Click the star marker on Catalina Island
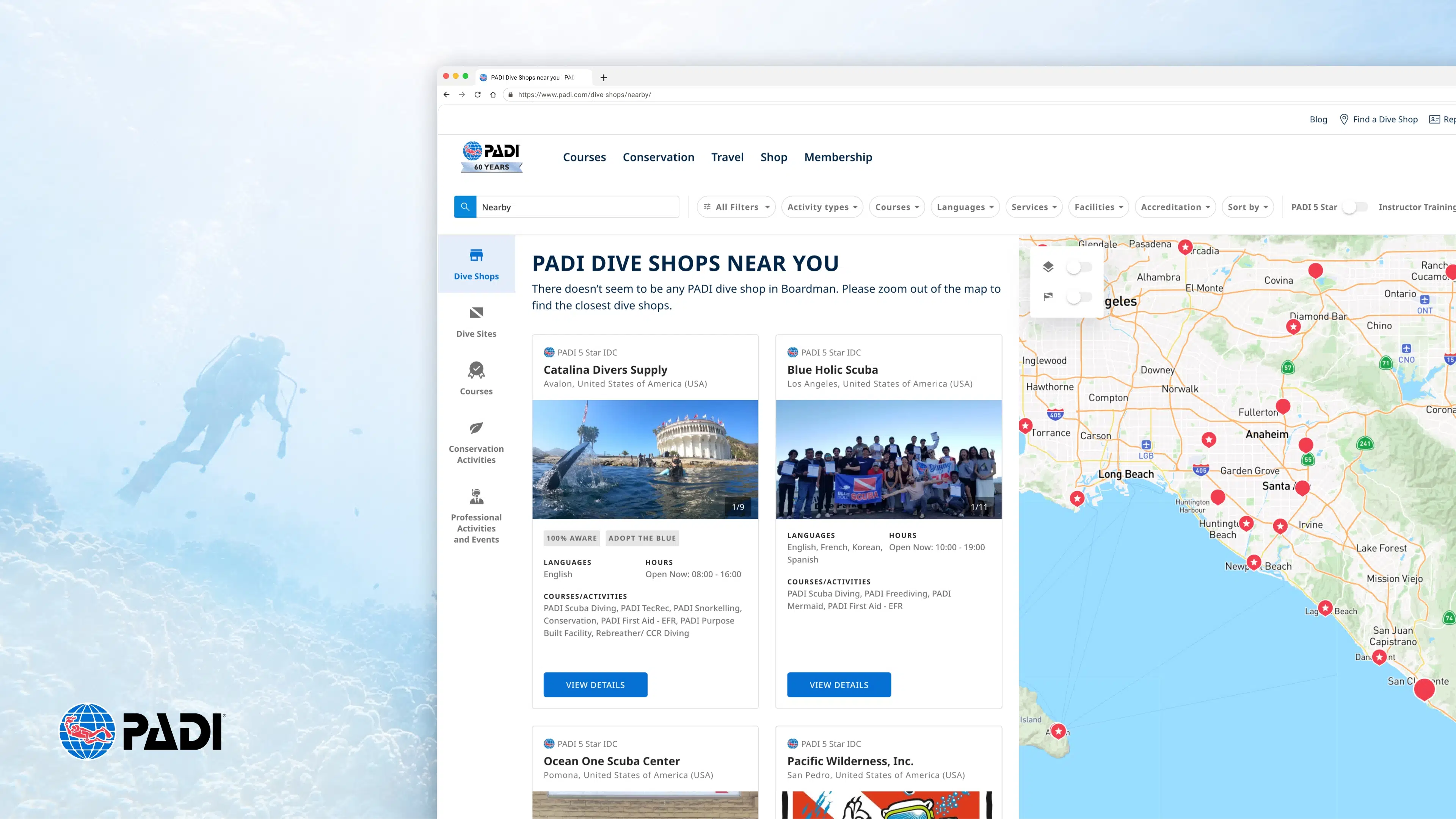 point(1058,731)
